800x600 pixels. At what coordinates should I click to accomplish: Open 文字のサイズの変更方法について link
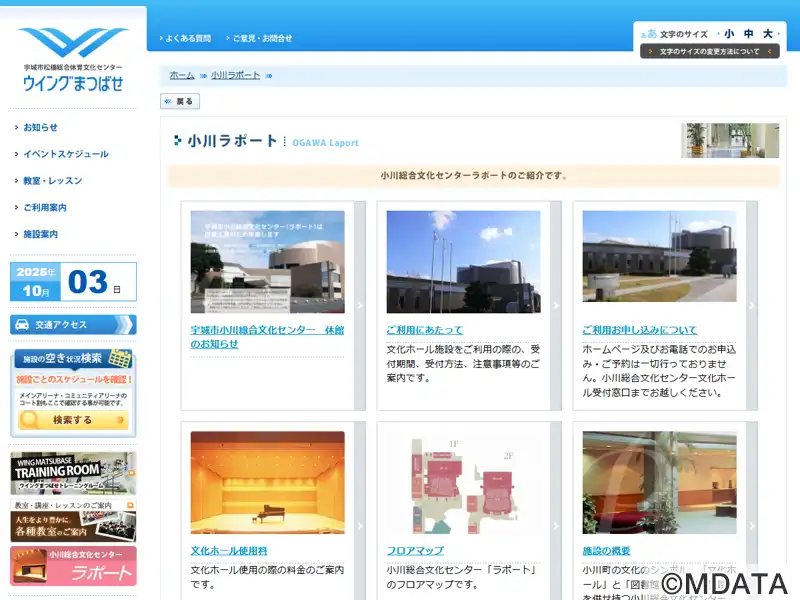(x=710, y=51)
